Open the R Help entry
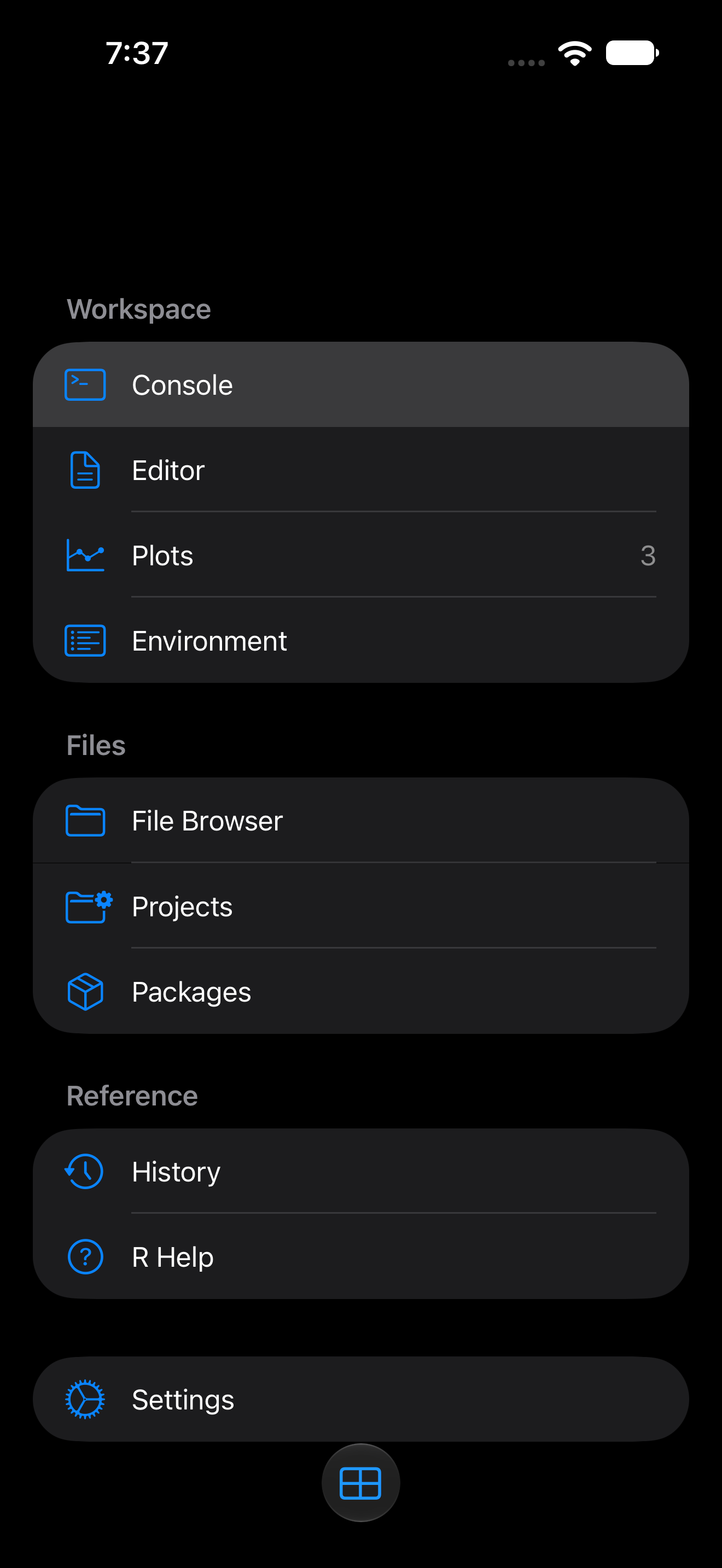 pos(361,1256)
